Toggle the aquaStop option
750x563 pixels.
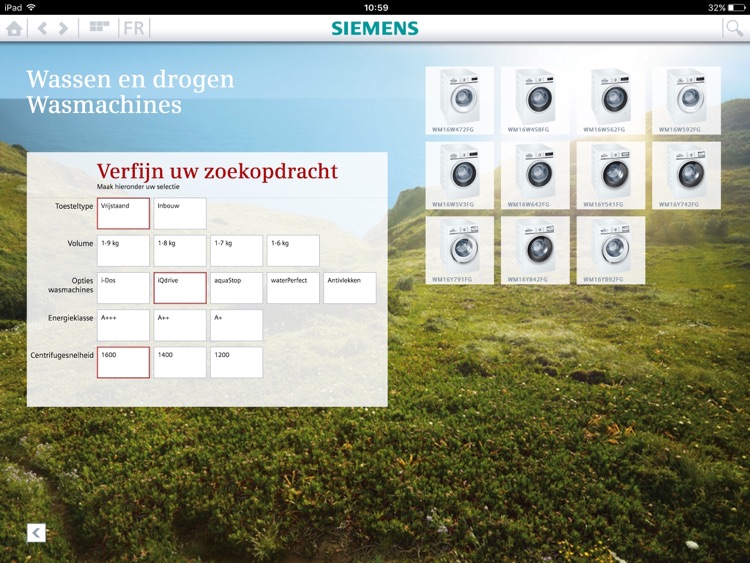click(x=236, y=288)
